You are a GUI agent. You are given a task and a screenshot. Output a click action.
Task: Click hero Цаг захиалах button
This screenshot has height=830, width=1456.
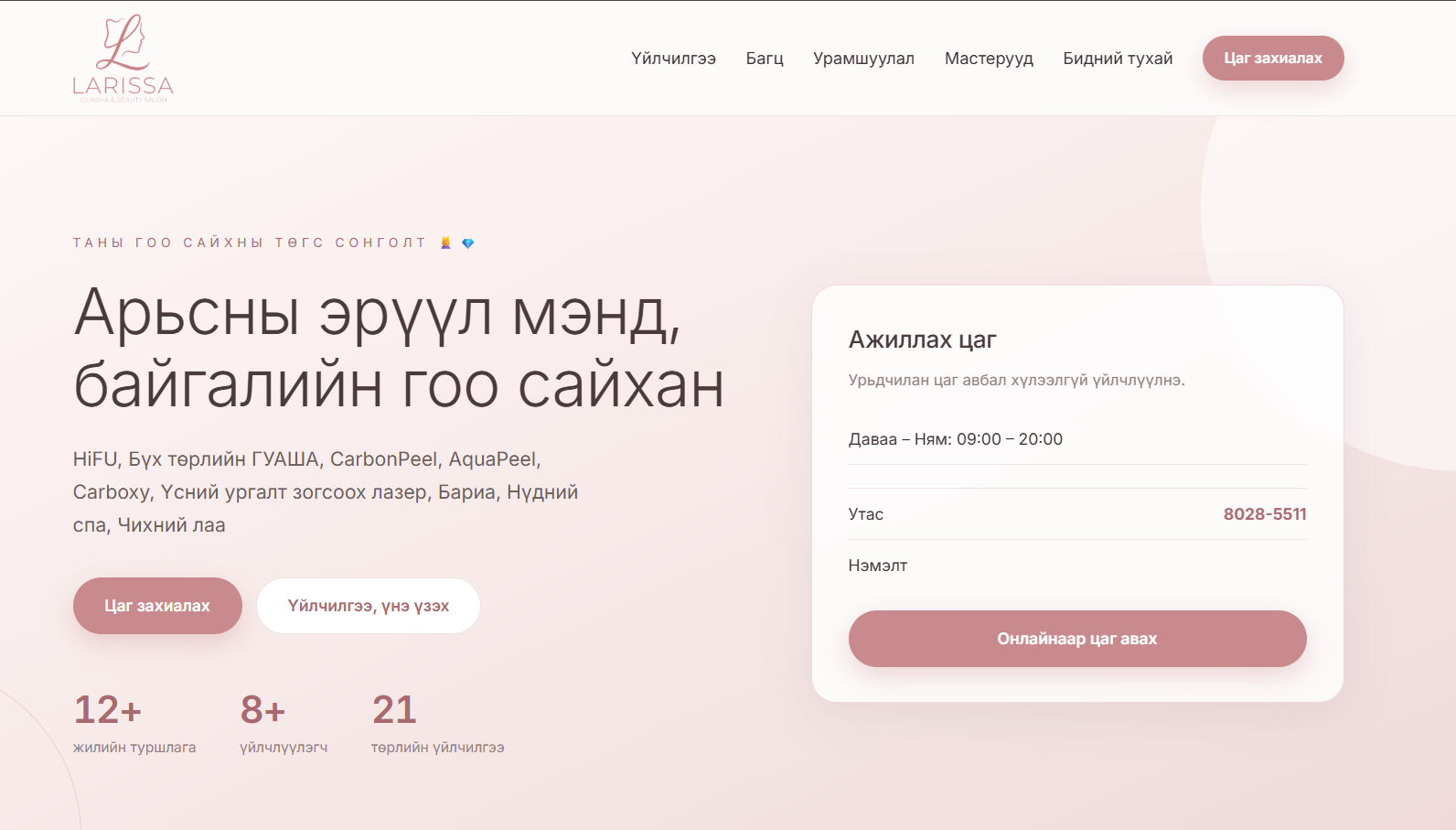point(157,606)
